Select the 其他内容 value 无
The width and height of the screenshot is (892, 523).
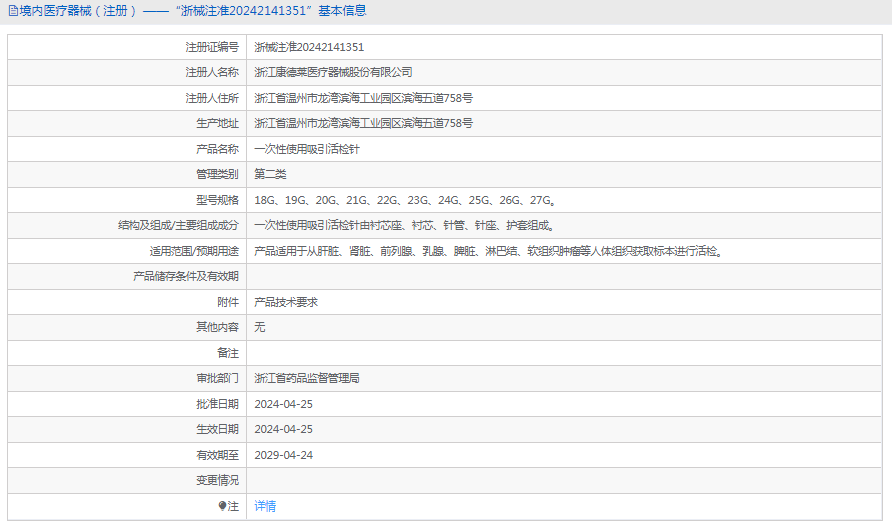[259, 327]
